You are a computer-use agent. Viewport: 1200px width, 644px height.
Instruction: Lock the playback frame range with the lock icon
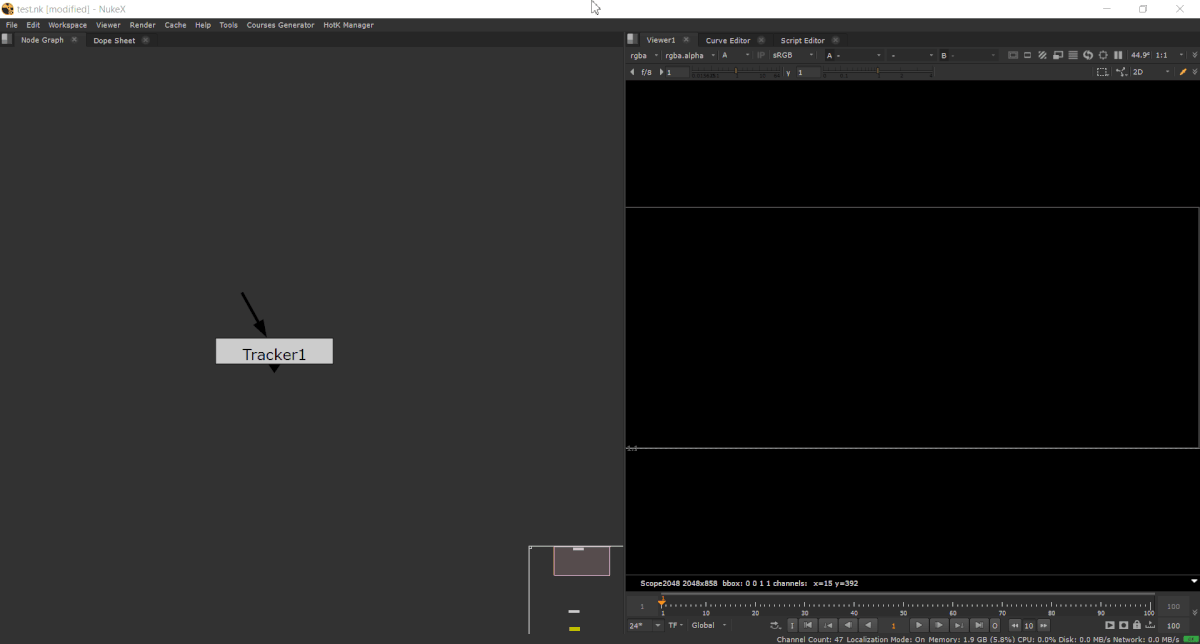[1137, 624]
